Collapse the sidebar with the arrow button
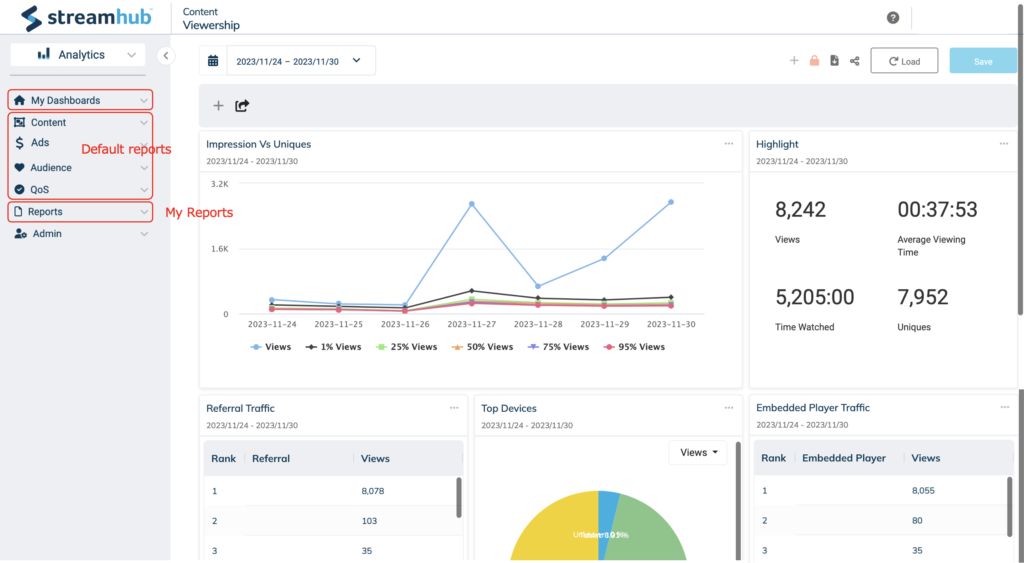The height and width of the screenshot is (563, 1024). click(166, 56)
